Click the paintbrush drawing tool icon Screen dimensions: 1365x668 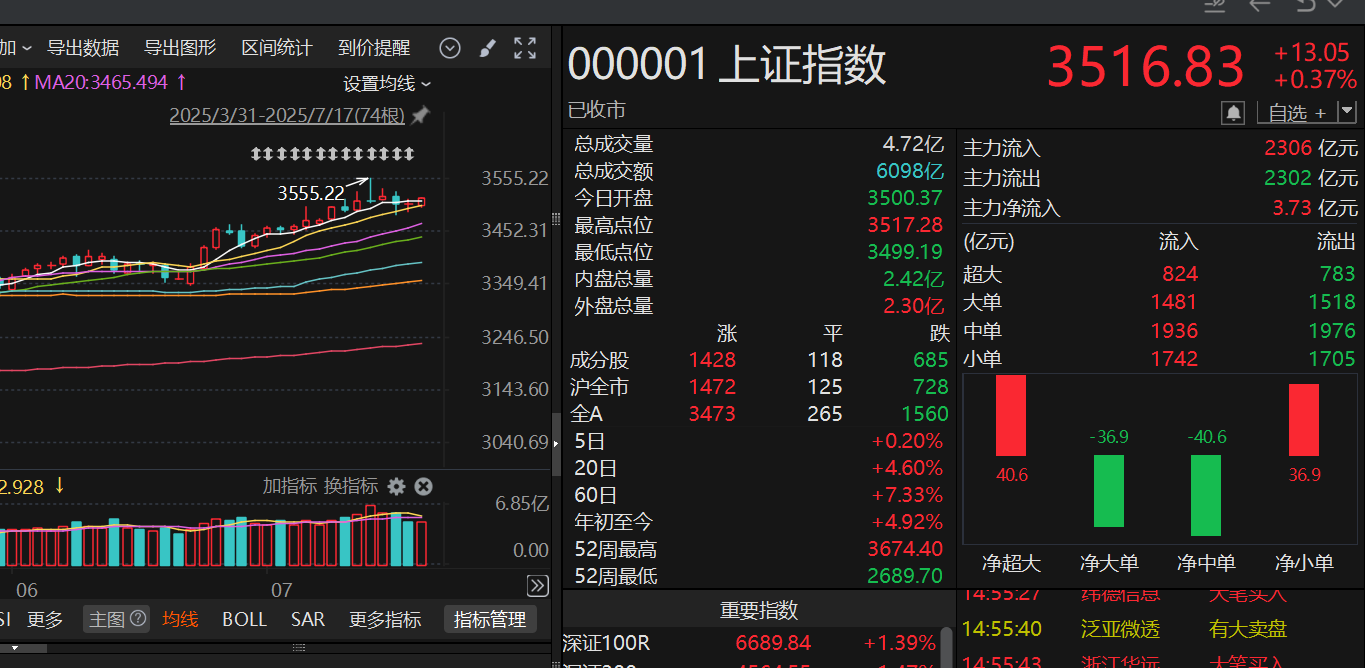[487, 48]
